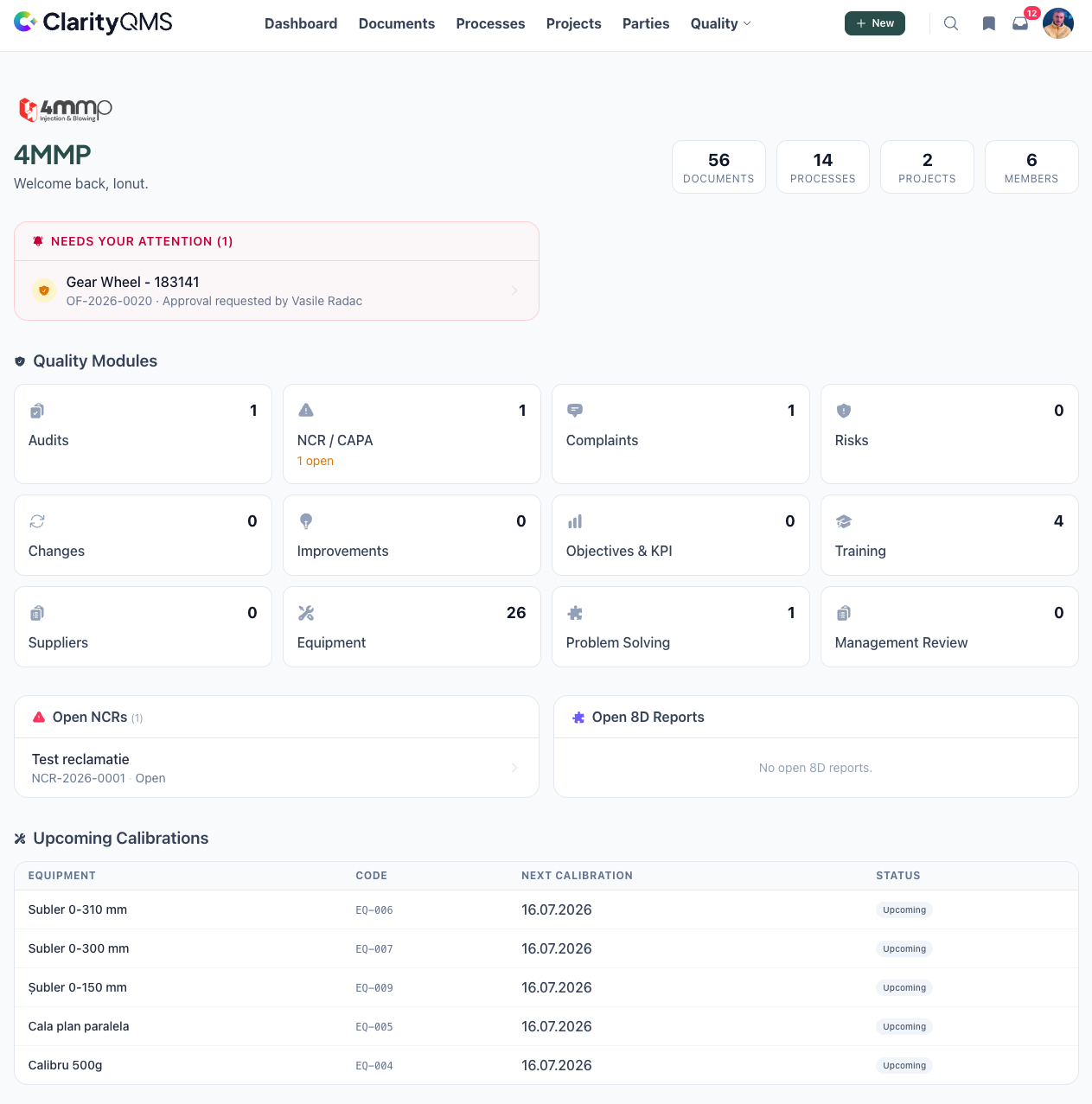This screenshot has width=1092, height=1104.
Task: Click the Audits clipboard icon
Action: click(37, 411)
